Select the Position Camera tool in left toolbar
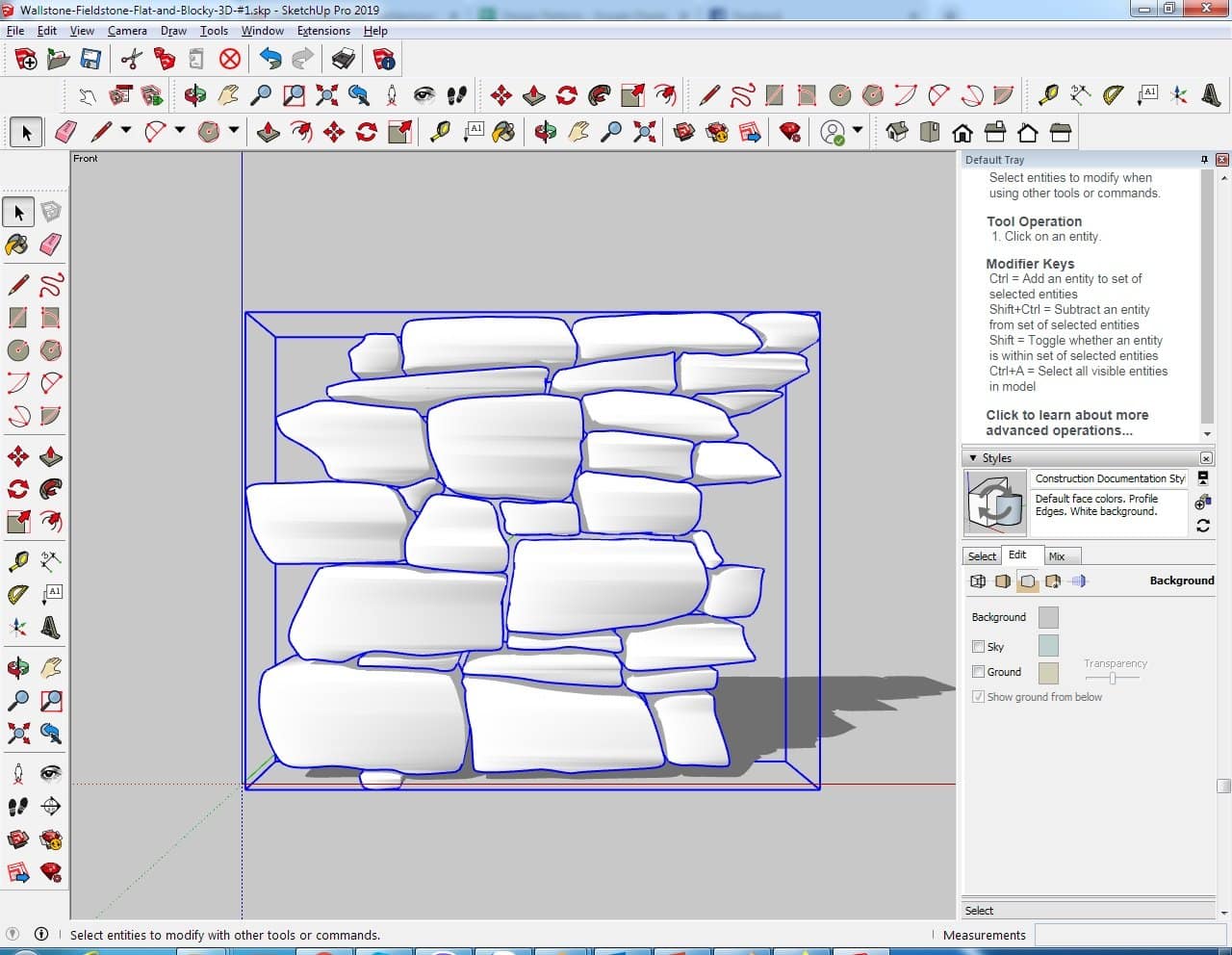 point(18,773)
